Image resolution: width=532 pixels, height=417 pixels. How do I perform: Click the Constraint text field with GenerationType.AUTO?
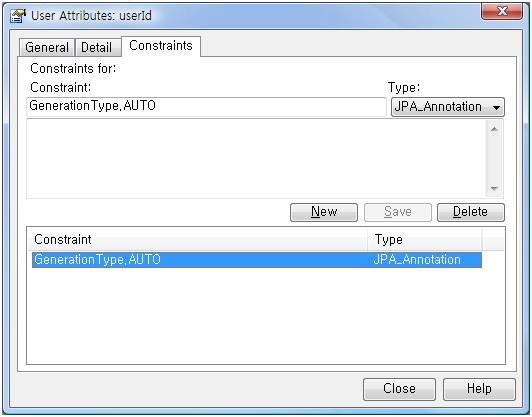point(206,107)
